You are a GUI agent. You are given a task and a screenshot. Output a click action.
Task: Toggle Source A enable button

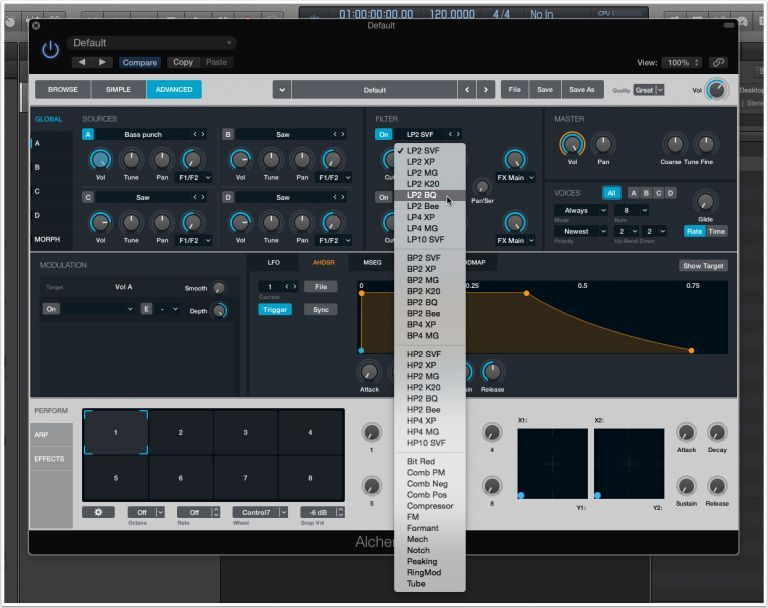coord(88,134)
